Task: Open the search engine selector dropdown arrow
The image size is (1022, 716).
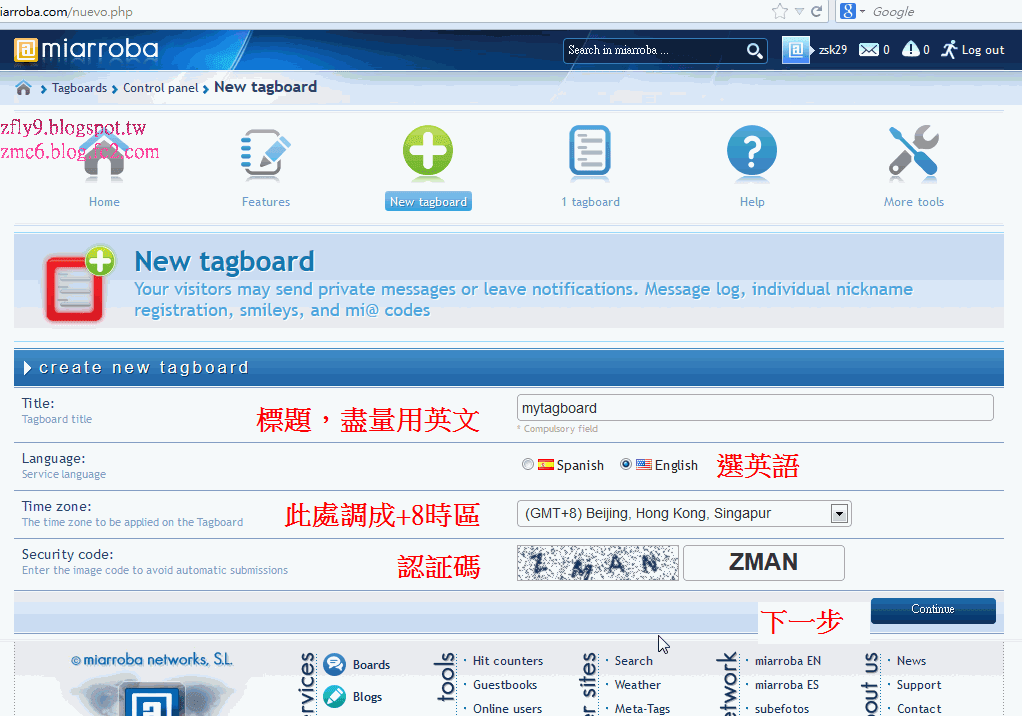Action: [862, 12]
